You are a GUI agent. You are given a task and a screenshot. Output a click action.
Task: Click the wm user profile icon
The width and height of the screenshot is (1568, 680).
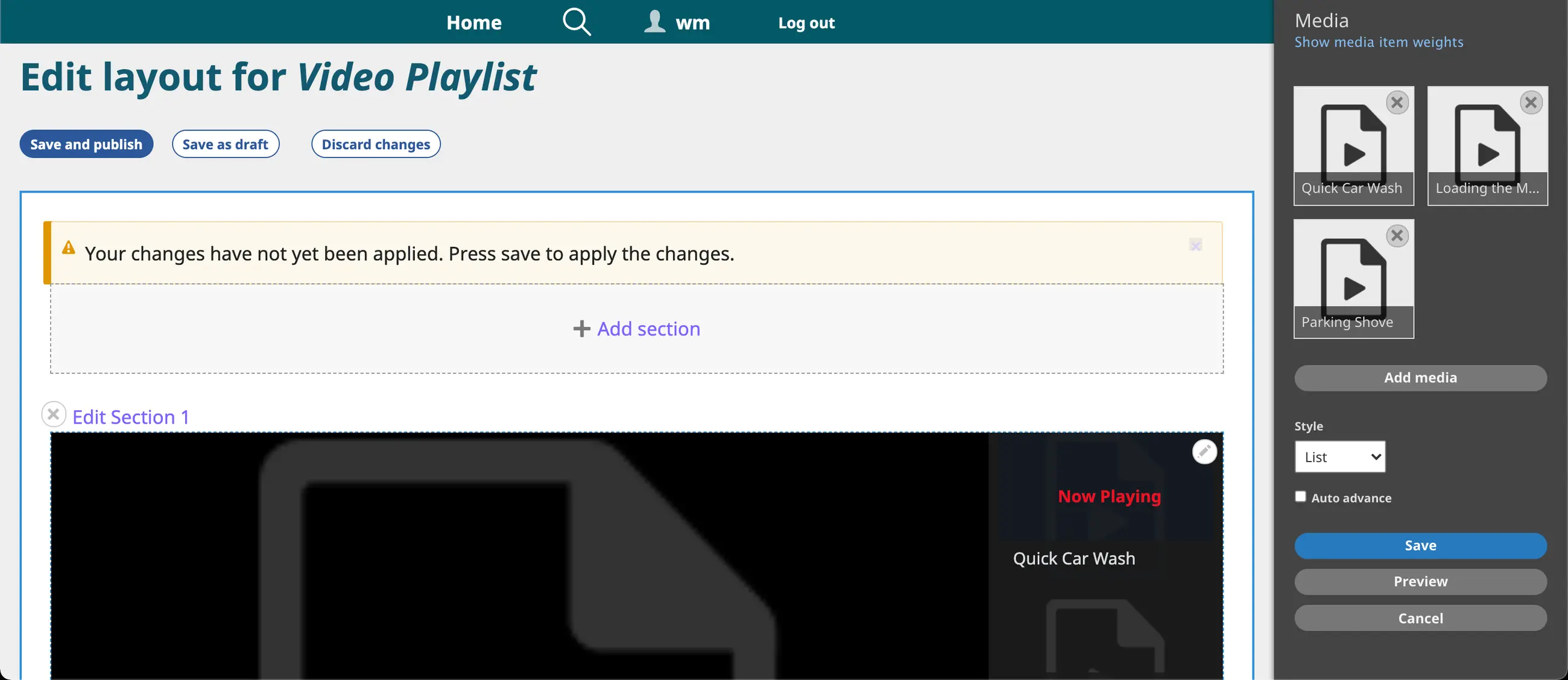654,22
